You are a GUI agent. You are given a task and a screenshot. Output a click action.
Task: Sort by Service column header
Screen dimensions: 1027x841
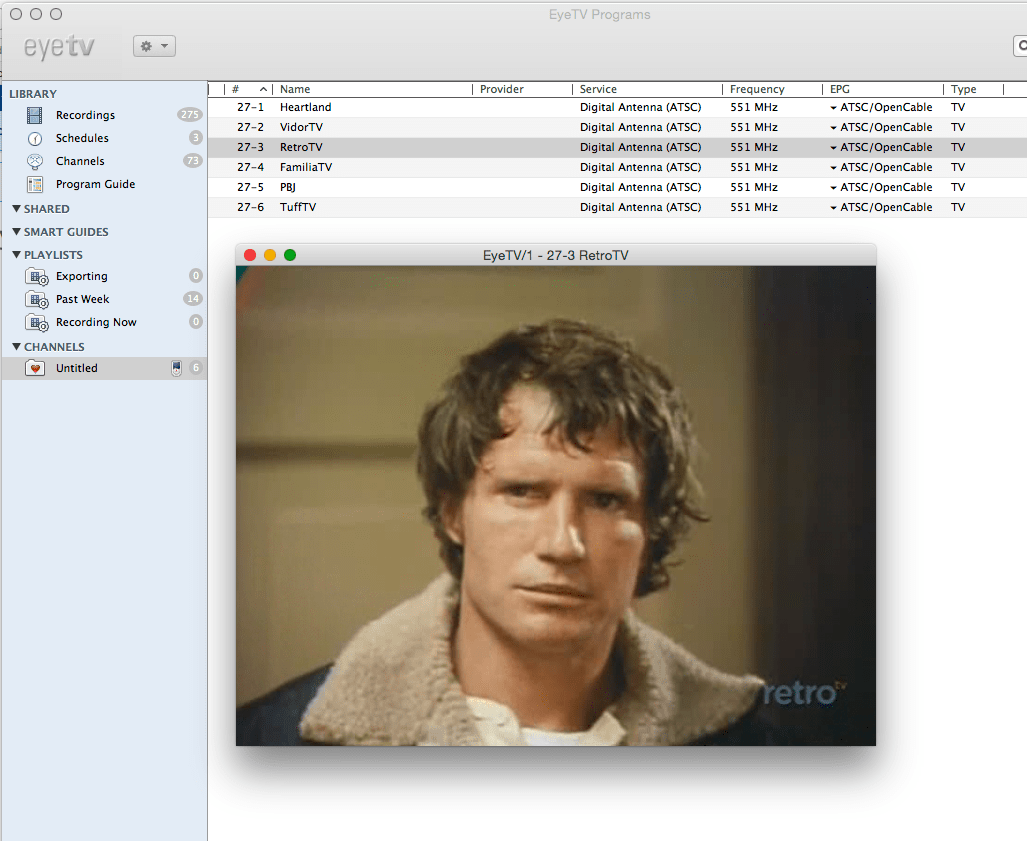(x=648, y=89)
